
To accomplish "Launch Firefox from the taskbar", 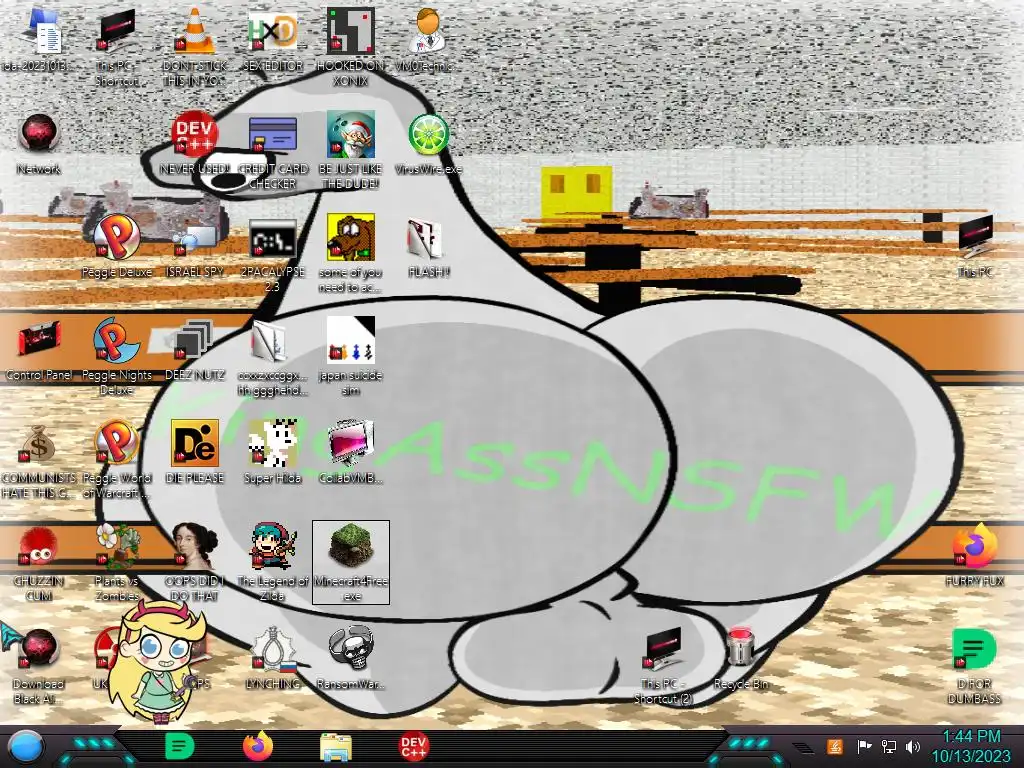I will pyautogui.click(x=258, y=746).
